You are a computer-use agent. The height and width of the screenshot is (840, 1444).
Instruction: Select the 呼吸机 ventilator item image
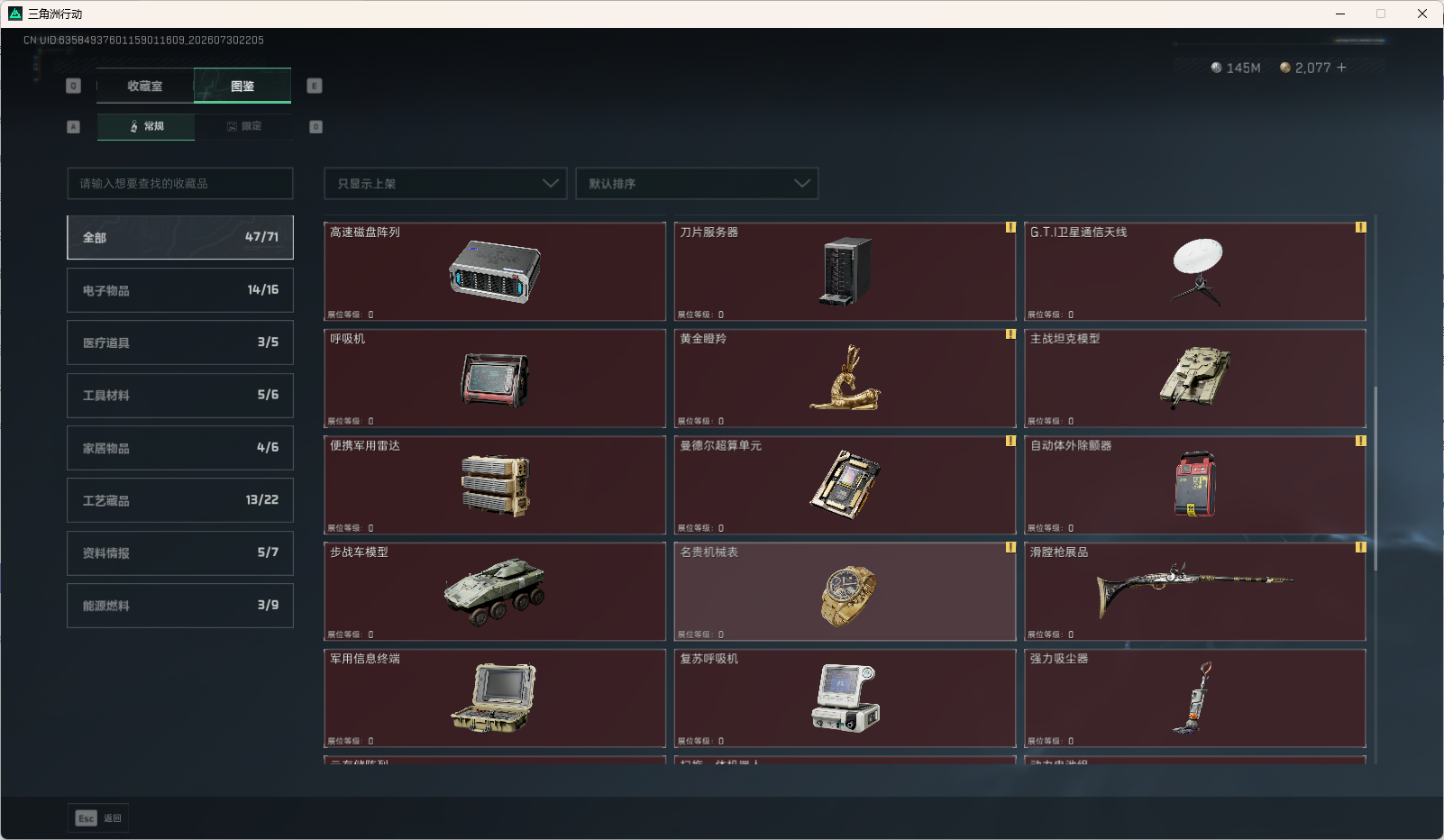(495, 379)
